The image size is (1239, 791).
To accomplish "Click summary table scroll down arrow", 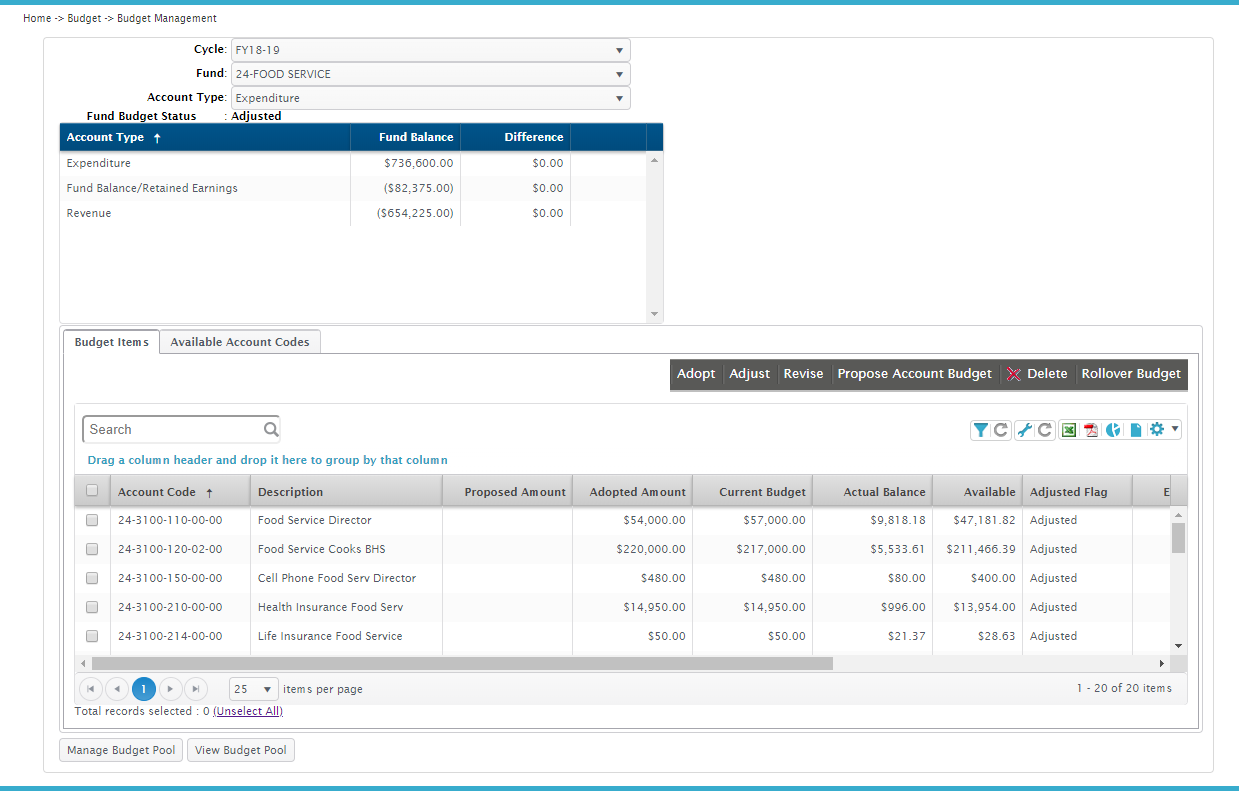I will pos(655,314).
